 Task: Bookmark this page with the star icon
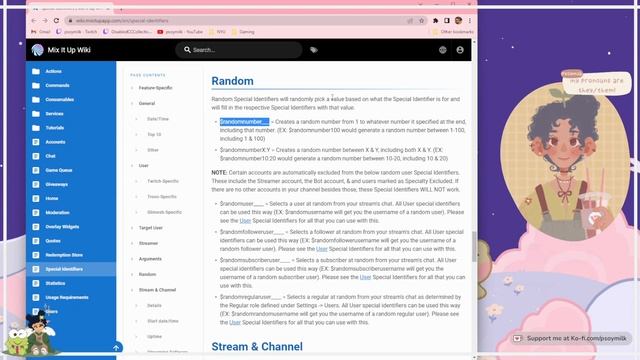(421, 20)
